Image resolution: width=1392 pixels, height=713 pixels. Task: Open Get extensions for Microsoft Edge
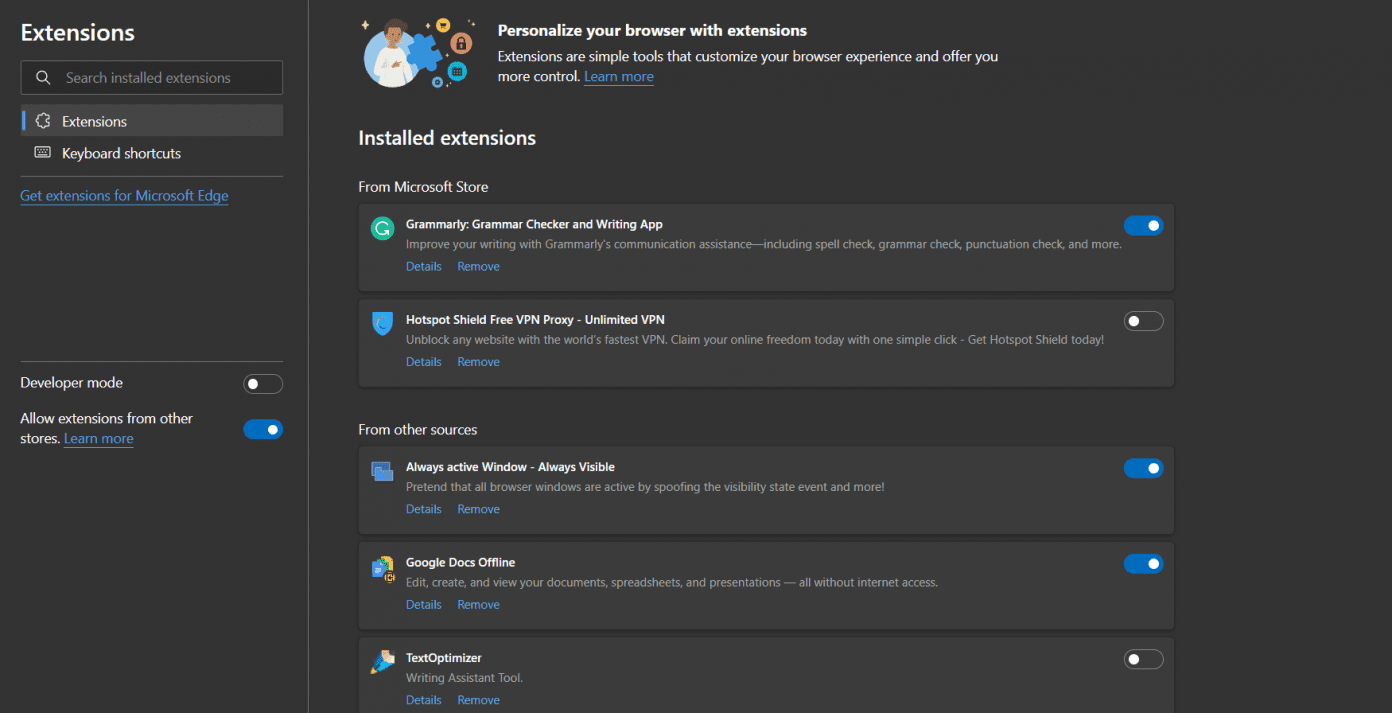pyautogui.click(x=124, y=195)
